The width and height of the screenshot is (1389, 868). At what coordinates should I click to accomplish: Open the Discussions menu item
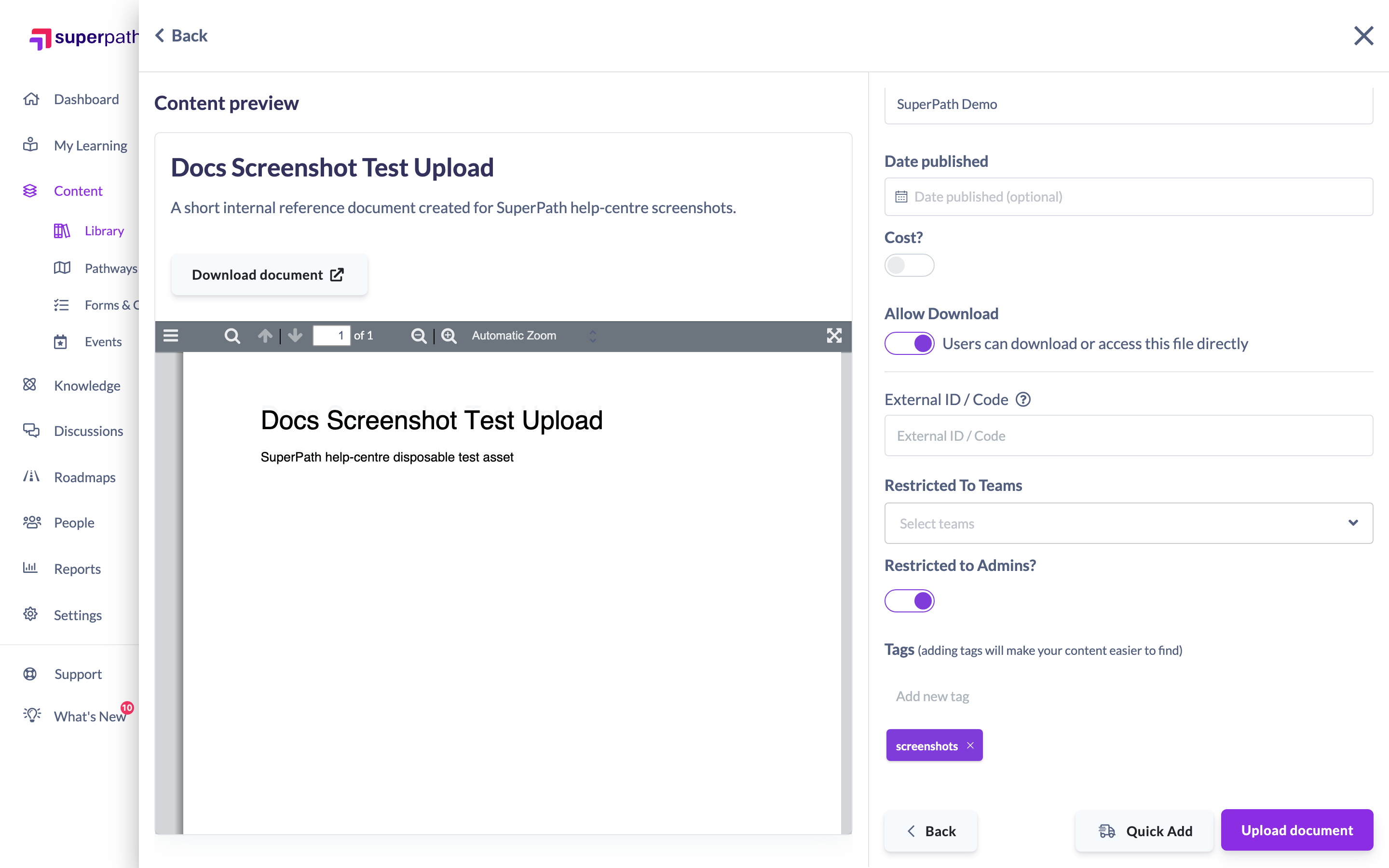[x=88, y=431]
